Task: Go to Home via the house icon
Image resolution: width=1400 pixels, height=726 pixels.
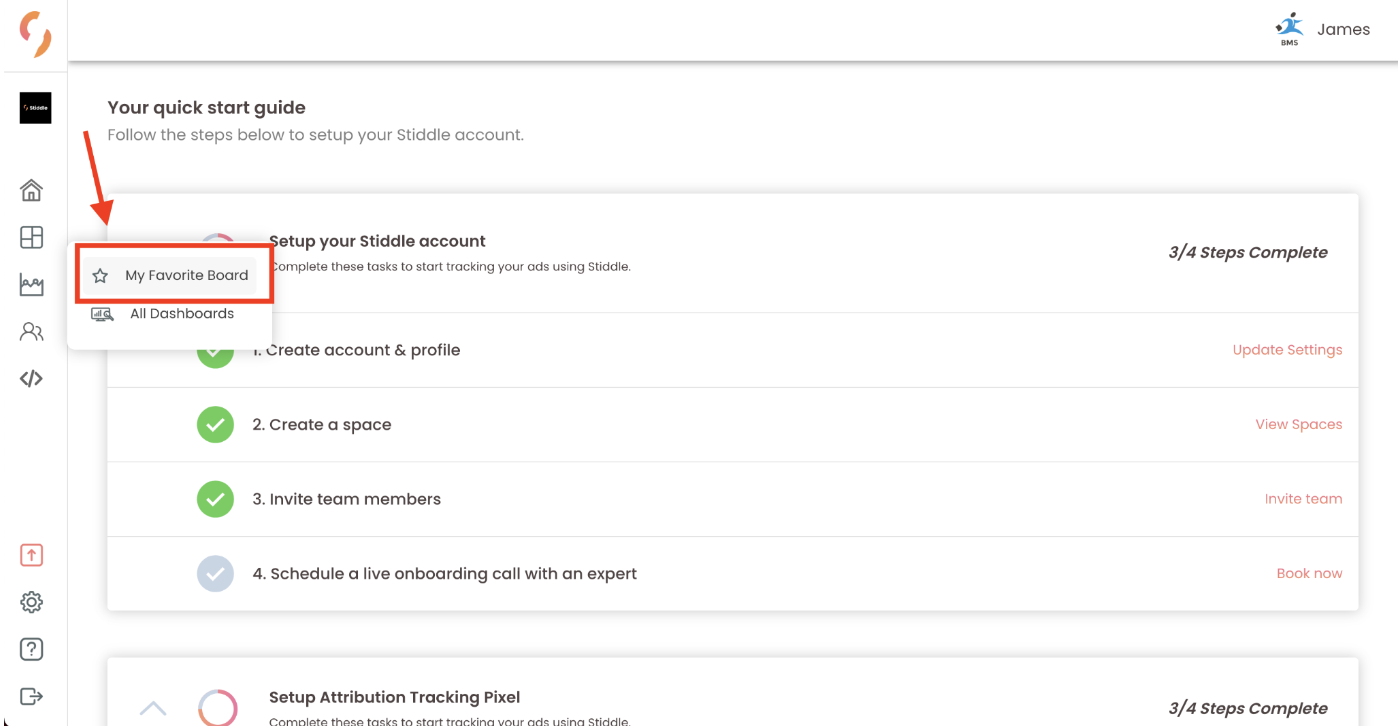Action: click(x=32, y=190)
